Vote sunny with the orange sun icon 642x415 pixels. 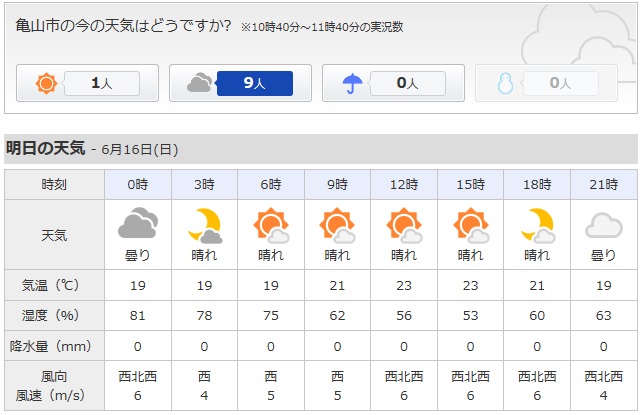point(46,83)
